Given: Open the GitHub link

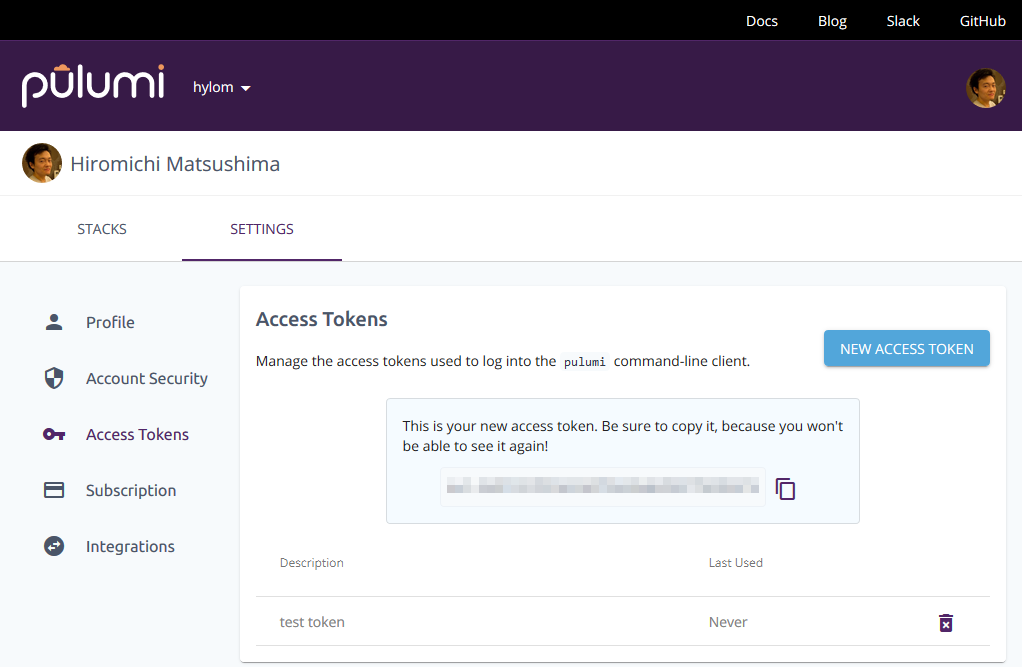Looking at the screenshot, I should pyautogui.click(x=982, y=21).
